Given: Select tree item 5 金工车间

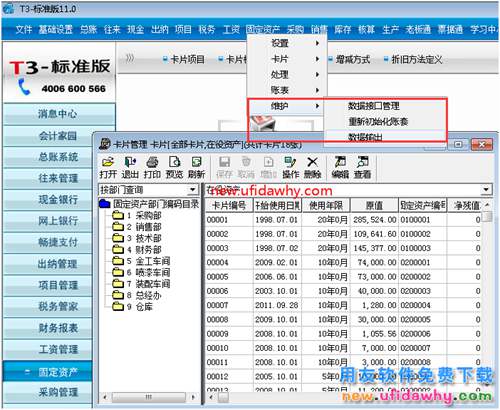Looking at the screenshot, I should pos(148,261).
